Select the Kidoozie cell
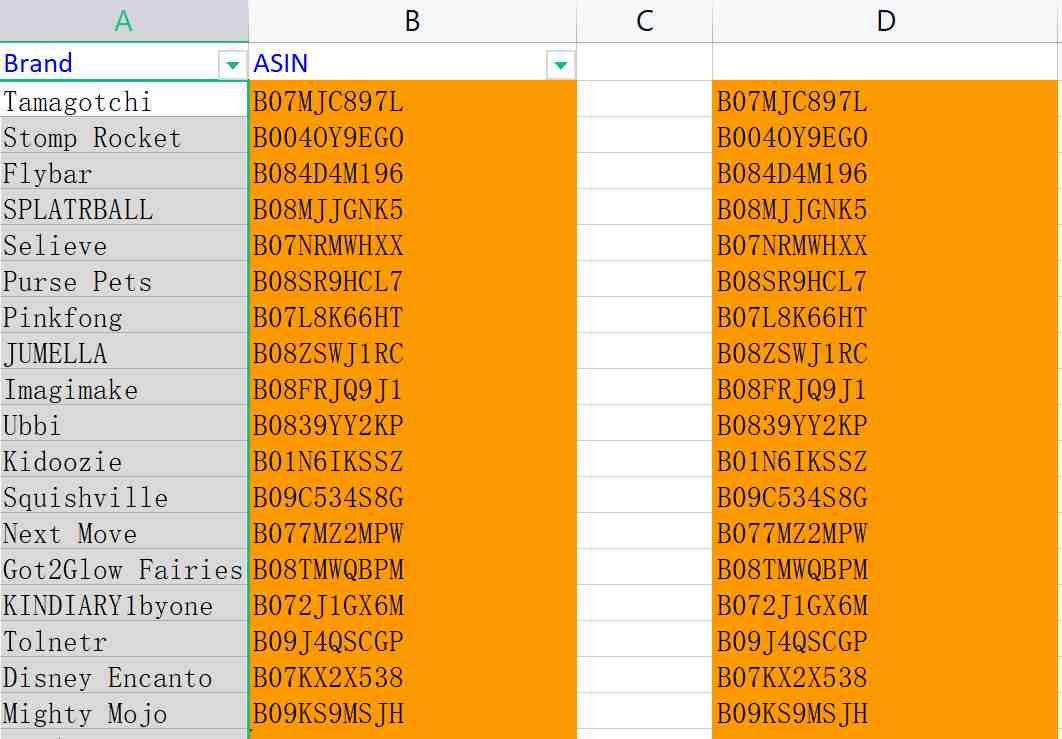This screenshot has width=1062, height=739. click(124, 461)
